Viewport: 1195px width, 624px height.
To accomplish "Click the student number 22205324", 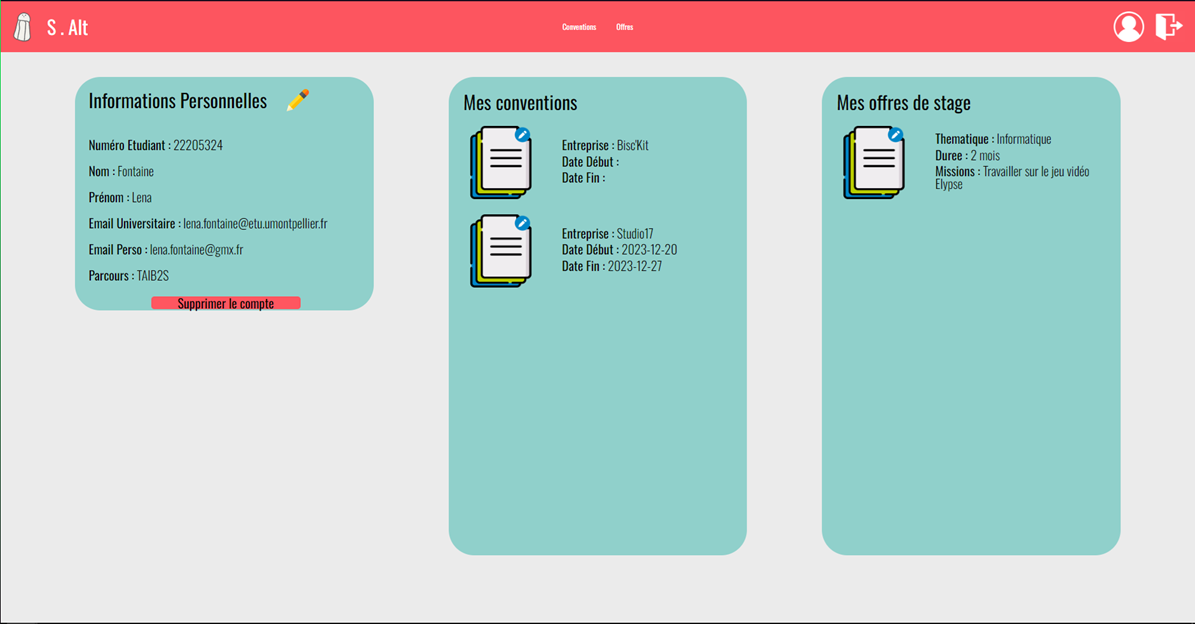I will [198, 146].
